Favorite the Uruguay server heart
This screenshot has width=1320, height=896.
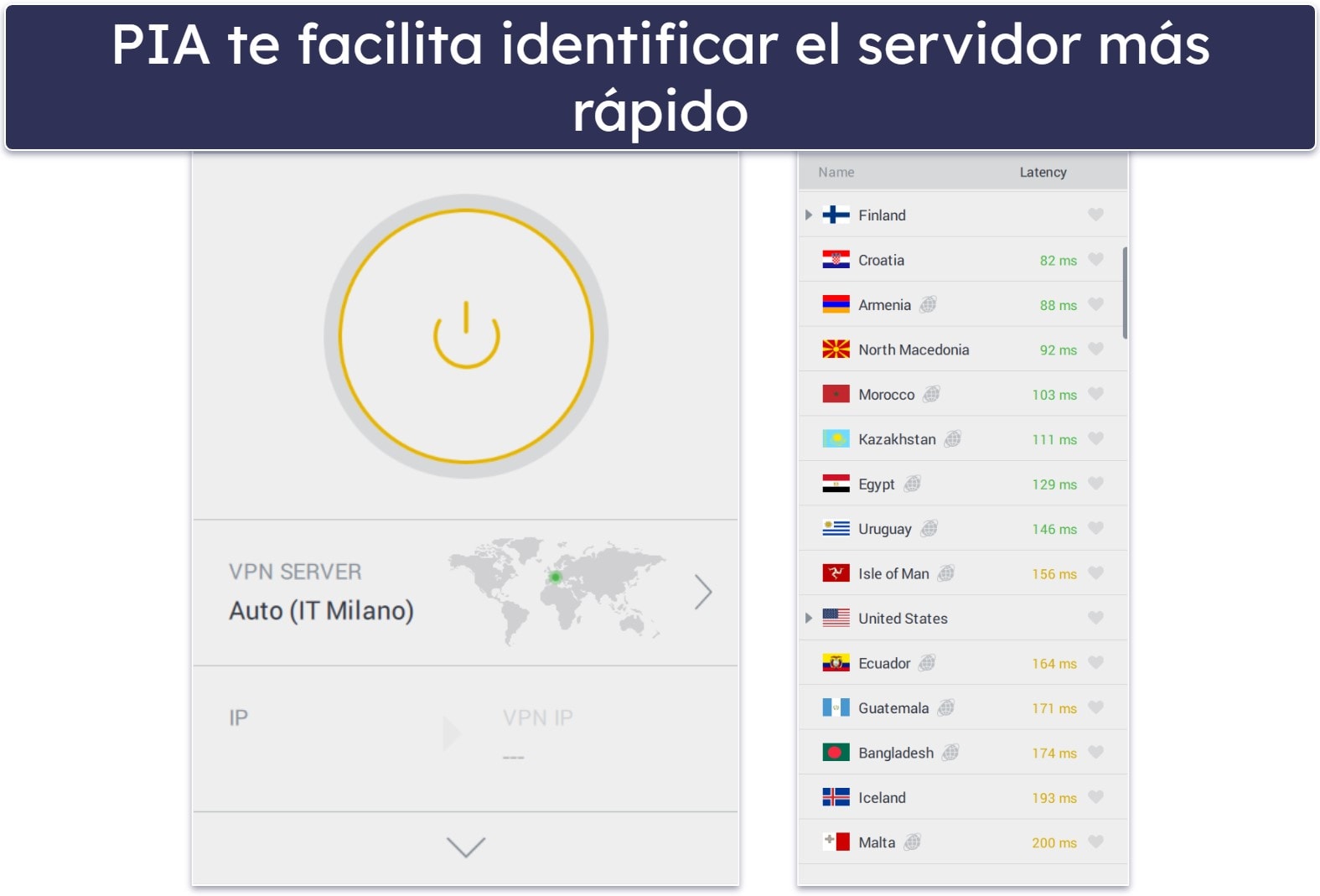tap(1095, 529)
